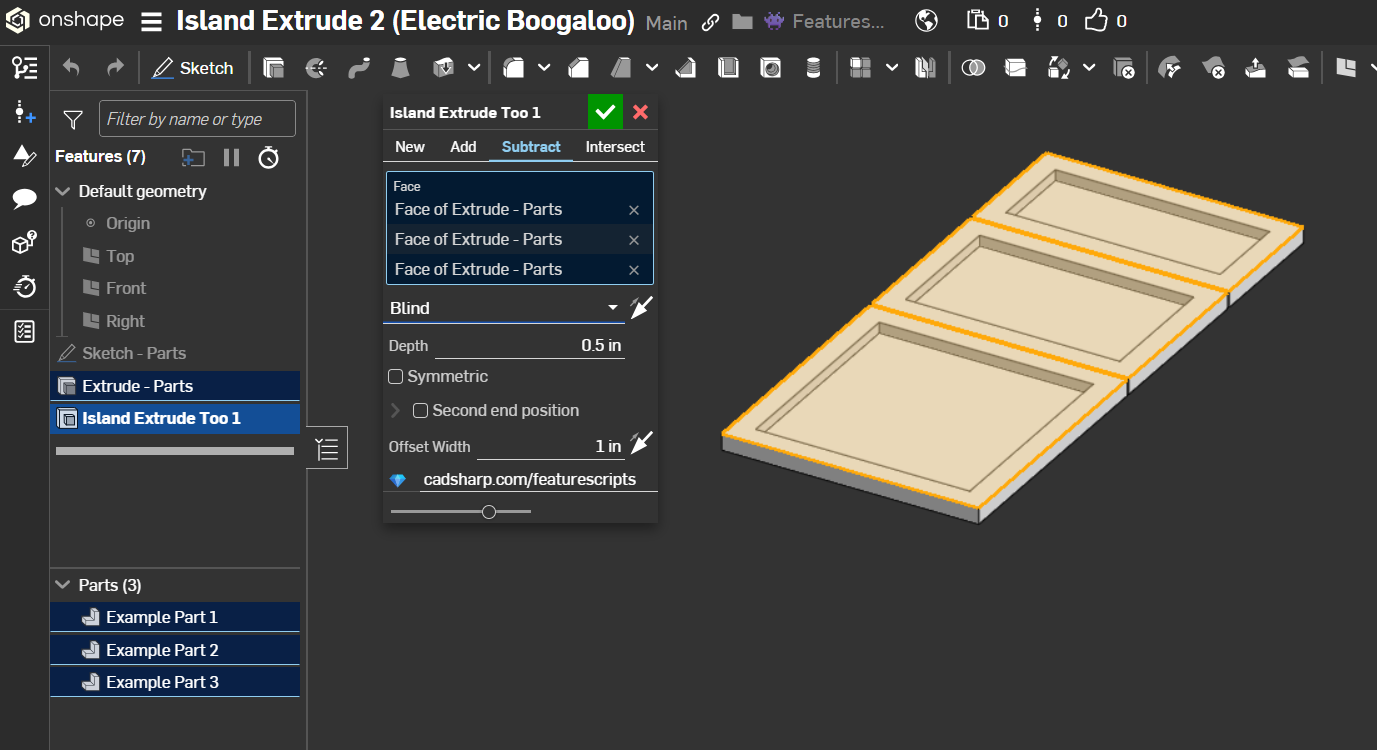Undo the last action
Viewport: 1377px width, 750px height.
pos(71,68)
